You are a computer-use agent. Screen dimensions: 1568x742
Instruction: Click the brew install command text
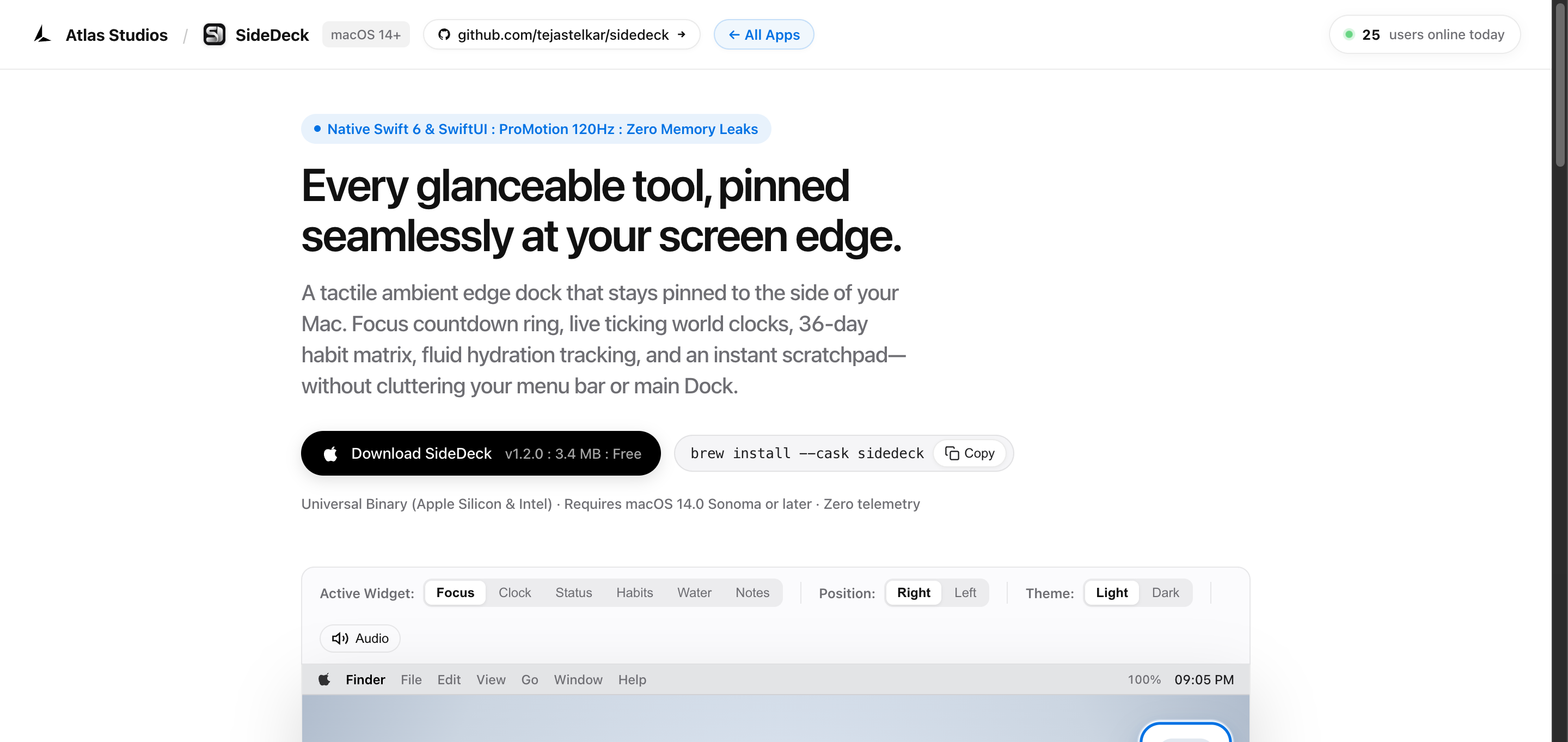coord(806,453)
